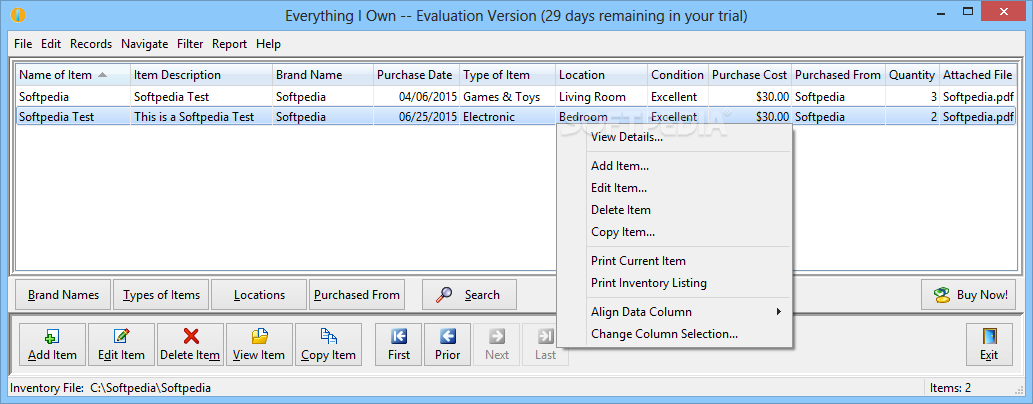Open Search with the magnifier button
Image resolution: width=1033 pixels, height=404 pixels.
click(x=469, y=295)
